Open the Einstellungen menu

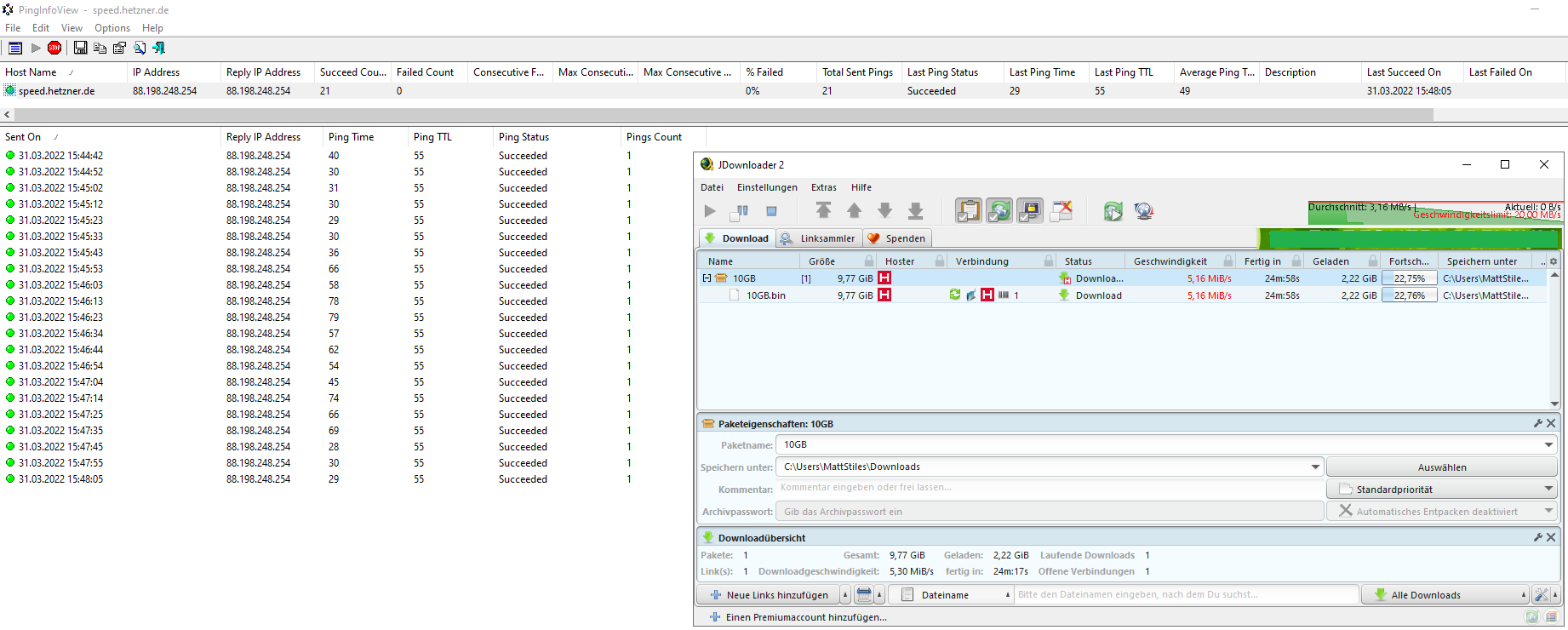[x=767, y=187]
